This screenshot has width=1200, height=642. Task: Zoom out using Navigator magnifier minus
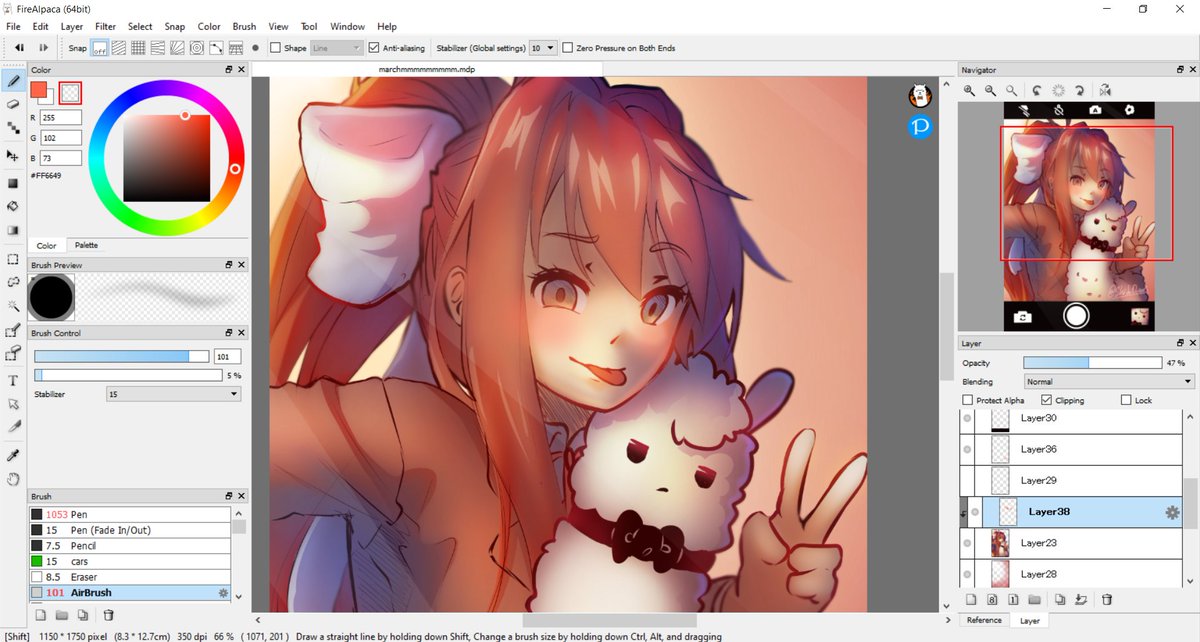[x=991, y=90]
